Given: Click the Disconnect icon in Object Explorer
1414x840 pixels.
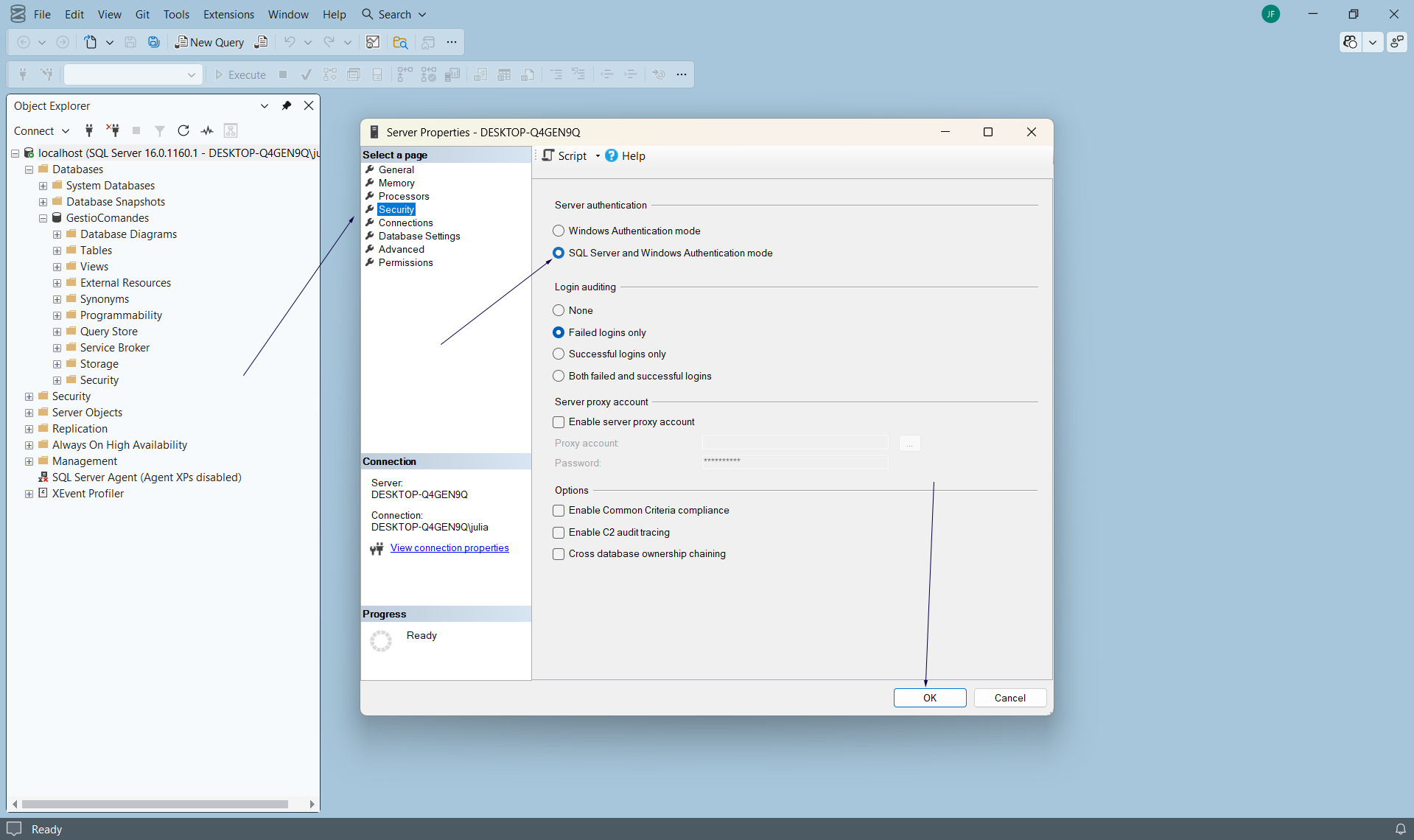Looking at the screenshot, I should point(113,130).
